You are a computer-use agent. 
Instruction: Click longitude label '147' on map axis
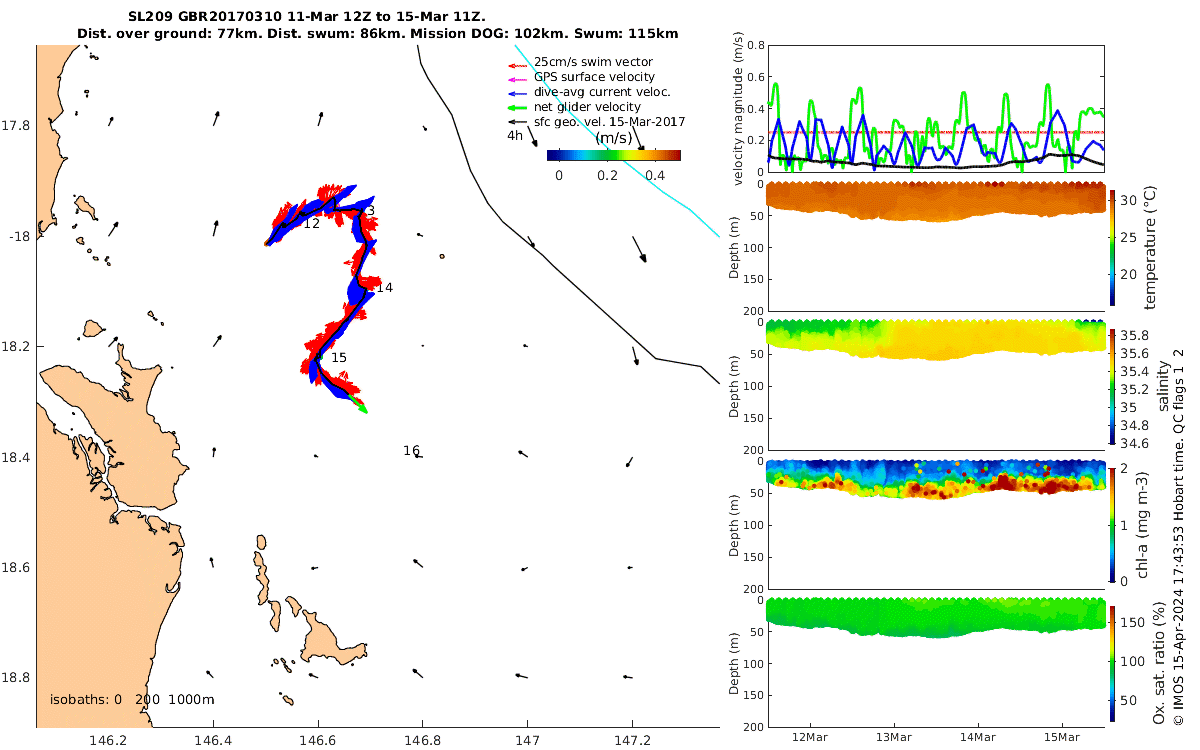click(527, 741)
